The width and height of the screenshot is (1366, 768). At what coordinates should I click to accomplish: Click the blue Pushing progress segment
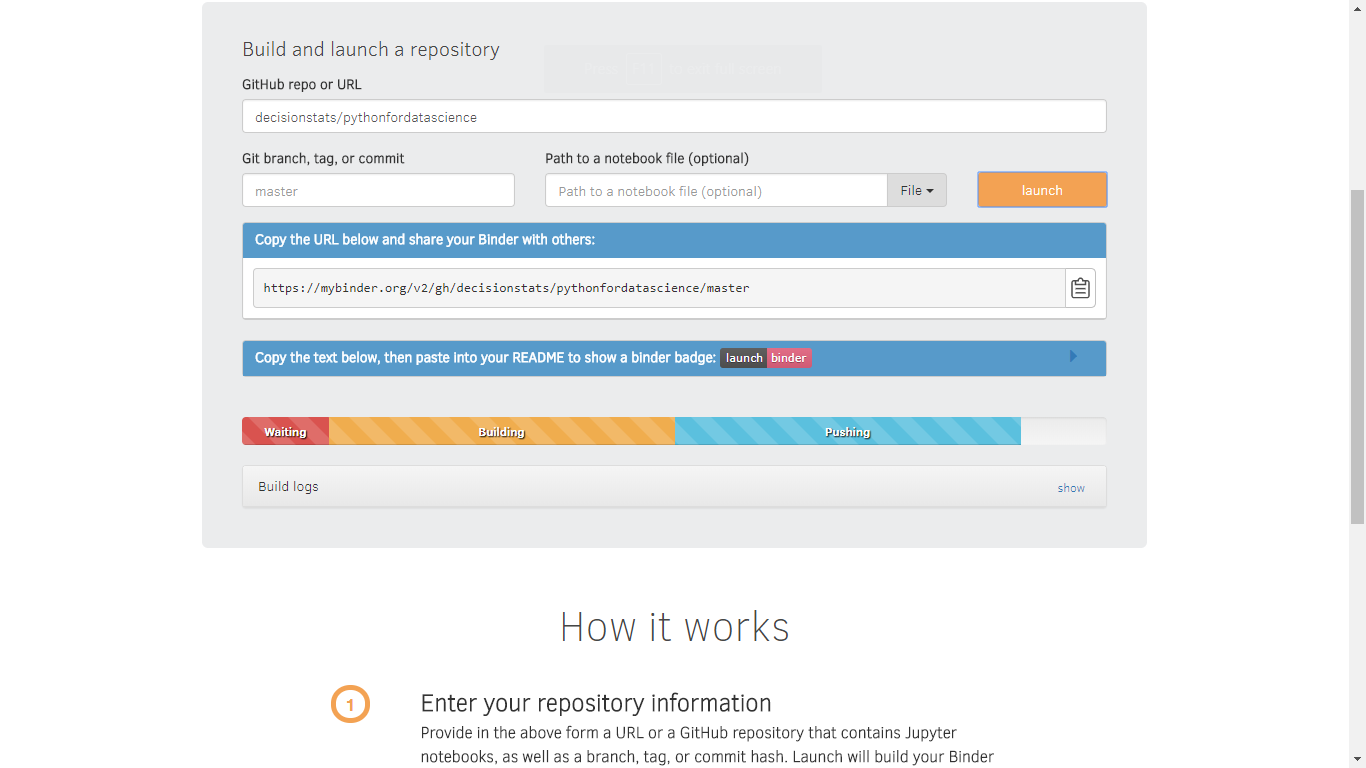point(847,432)
